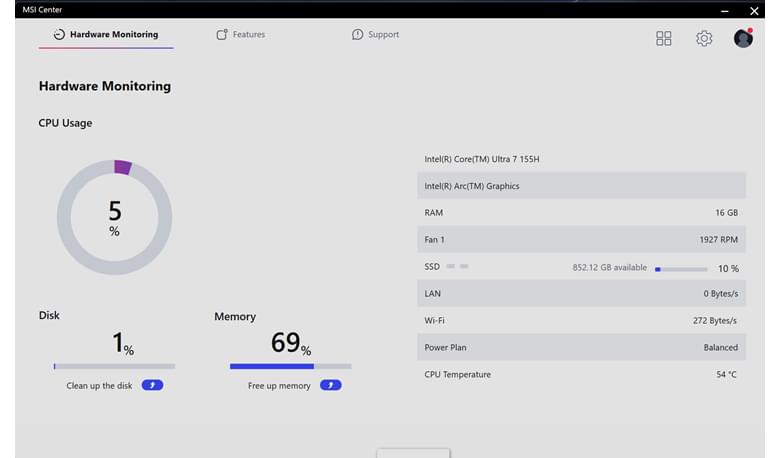The height and width of the screenshot is (458, 780).
Task: Click the Hardware Monitoring page heading
Action: point(105,86)
